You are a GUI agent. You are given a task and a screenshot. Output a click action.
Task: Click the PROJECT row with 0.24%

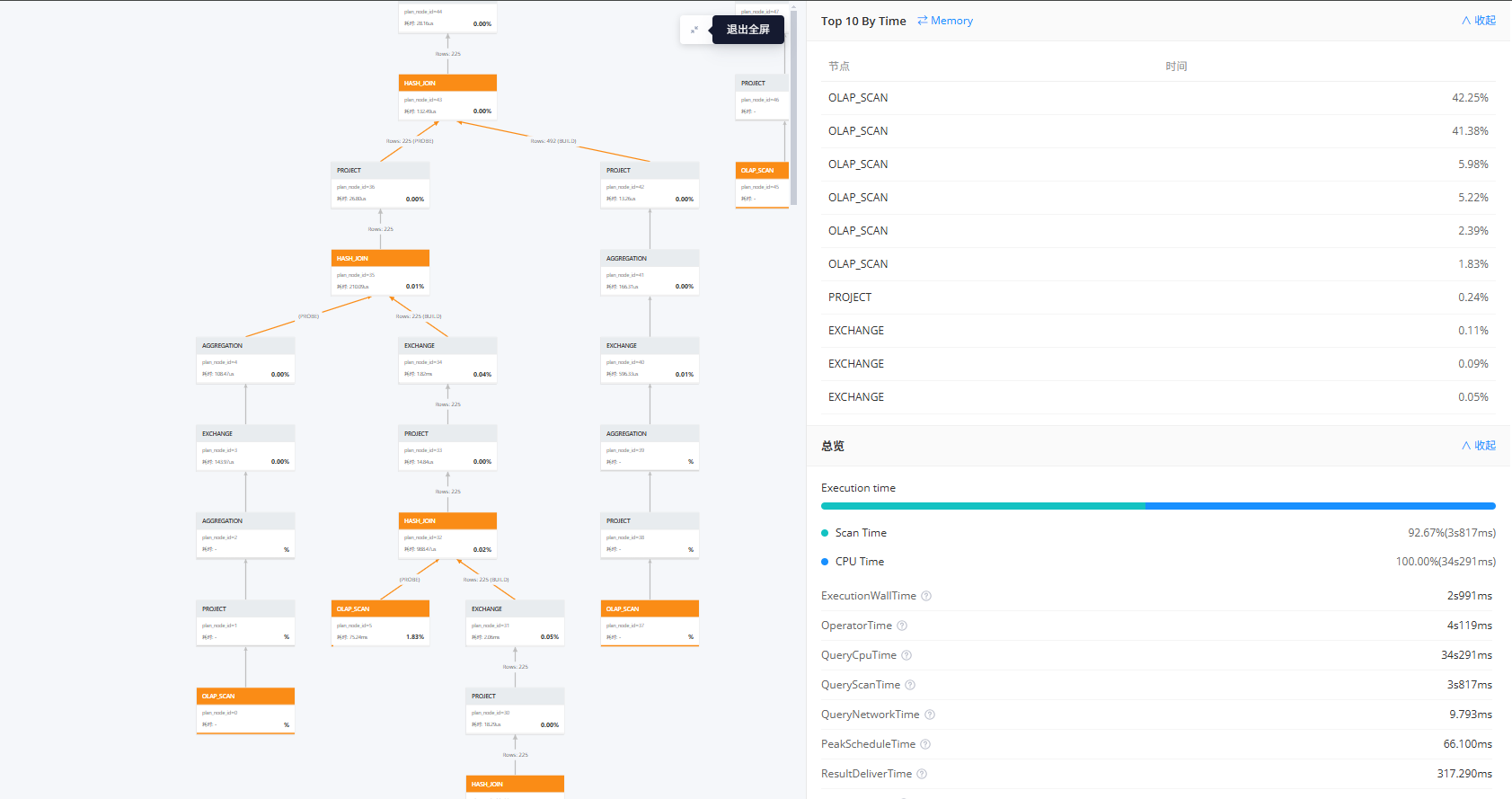[x=1157, y=297]
